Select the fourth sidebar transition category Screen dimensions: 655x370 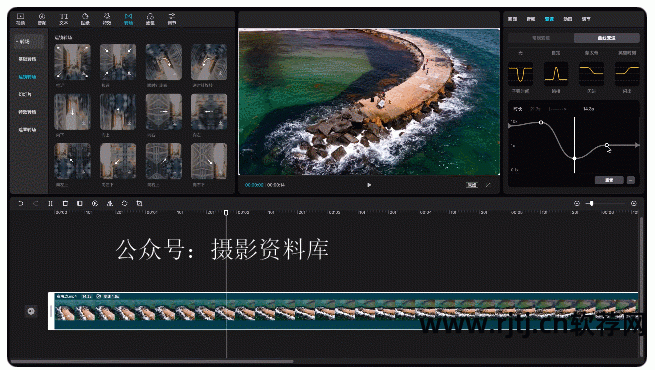[27, 112]
